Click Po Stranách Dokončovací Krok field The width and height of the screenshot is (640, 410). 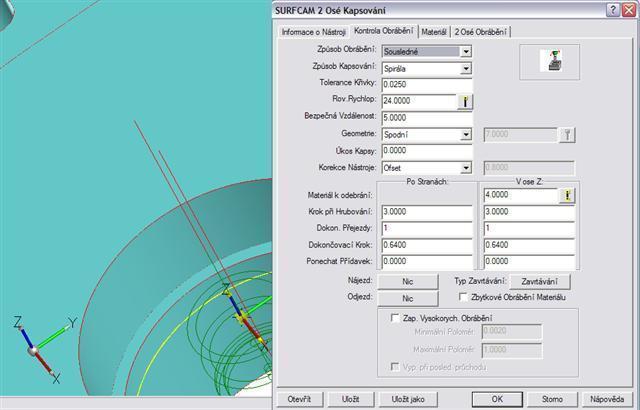427,245
